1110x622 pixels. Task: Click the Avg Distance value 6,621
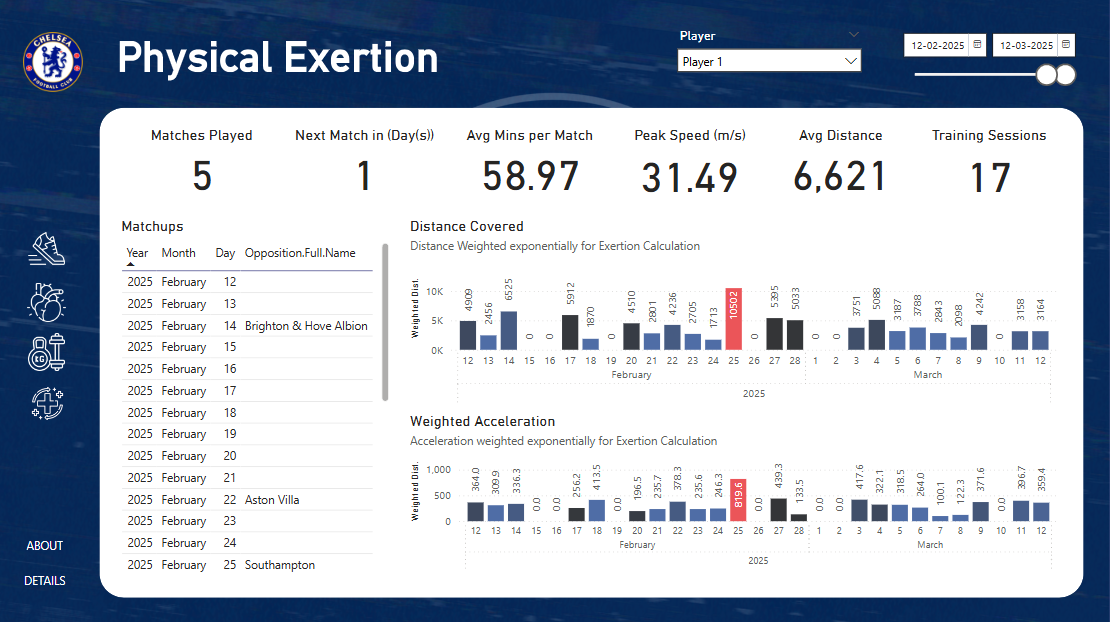click(840, 177)
